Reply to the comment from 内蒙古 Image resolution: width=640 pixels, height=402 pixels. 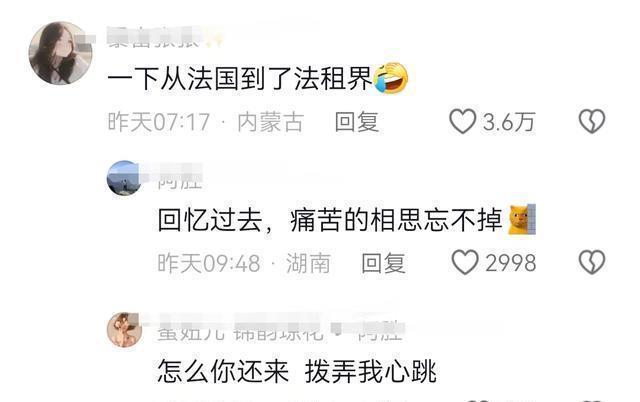[357, 122]
